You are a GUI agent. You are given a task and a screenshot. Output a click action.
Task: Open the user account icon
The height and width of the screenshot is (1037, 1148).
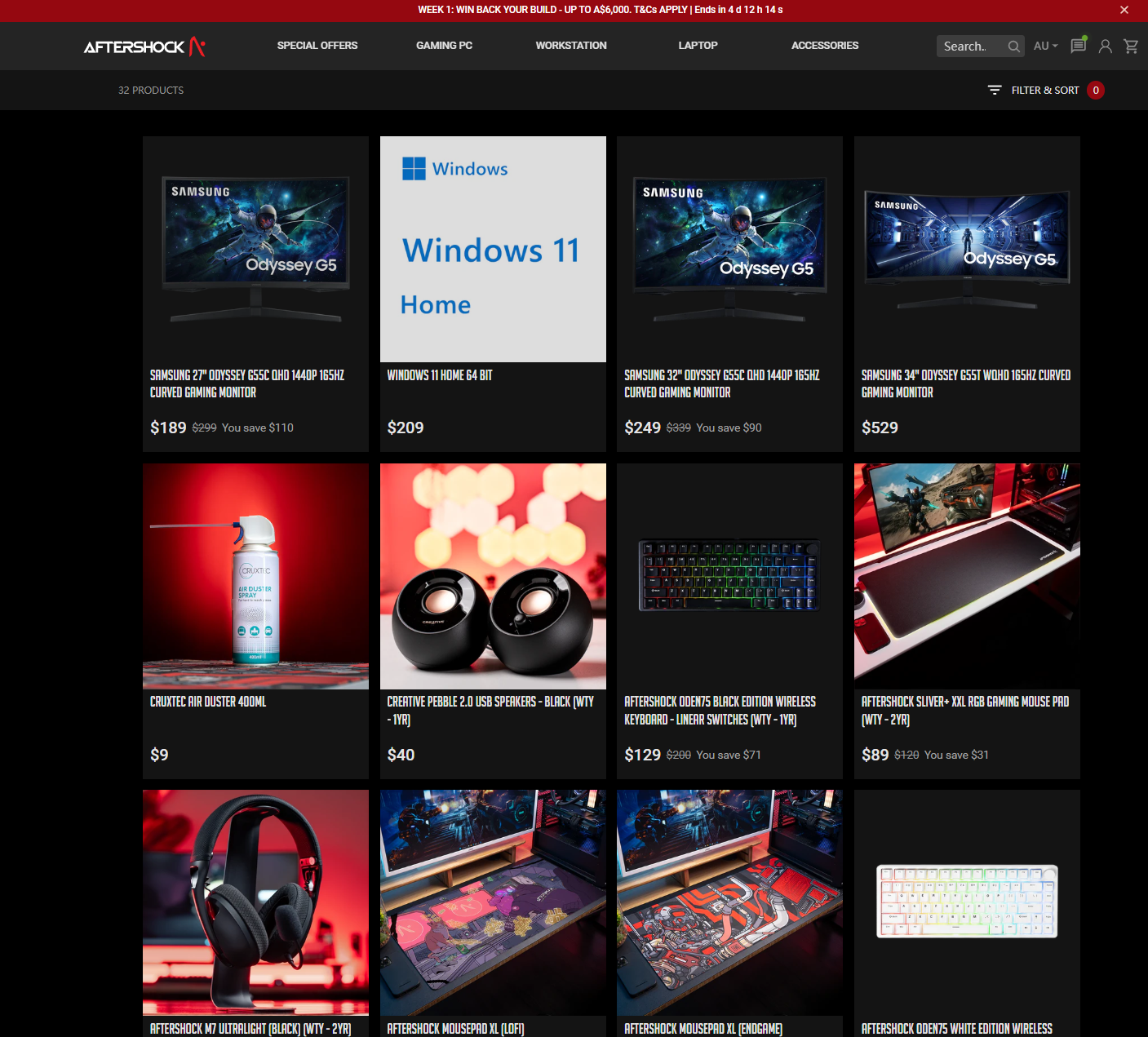coord(1106,47)
